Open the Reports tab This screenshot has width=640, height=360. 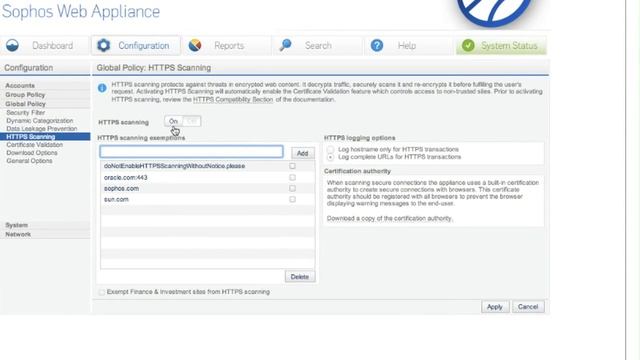[x=227, y=45]
